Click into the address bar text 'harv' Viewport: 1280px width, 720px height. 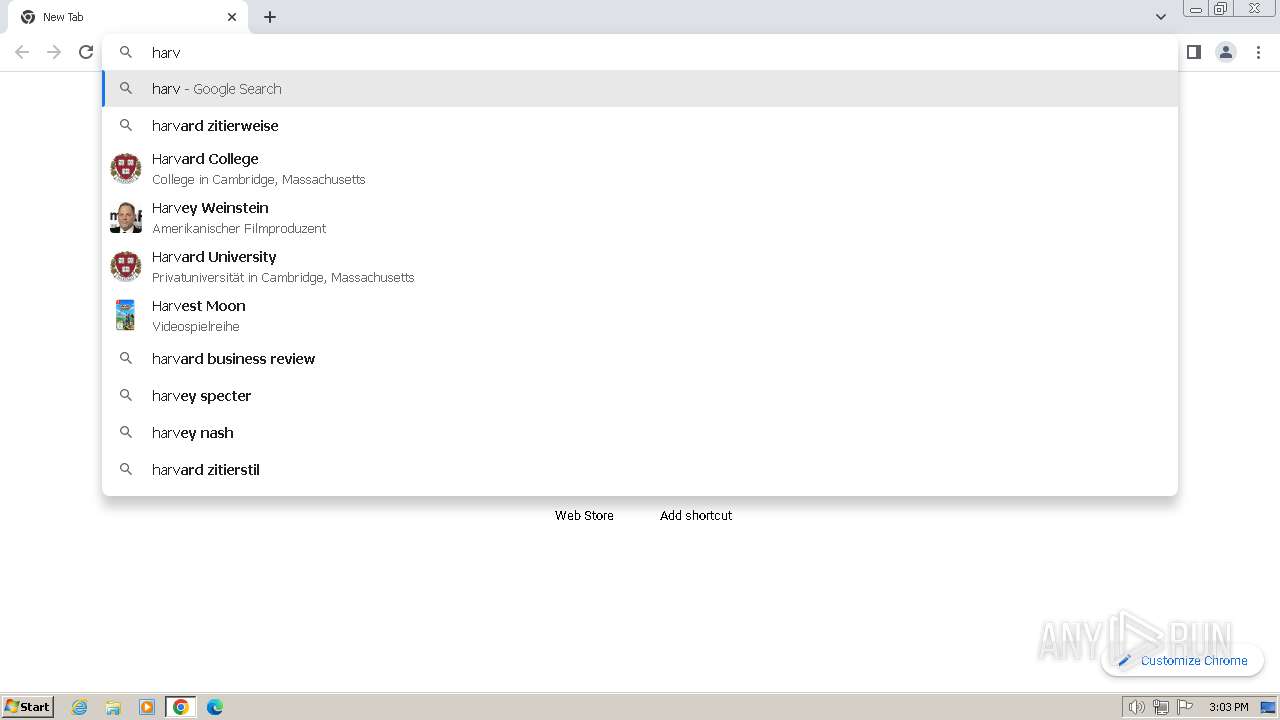pyautogui.click(x=166, y=52)
